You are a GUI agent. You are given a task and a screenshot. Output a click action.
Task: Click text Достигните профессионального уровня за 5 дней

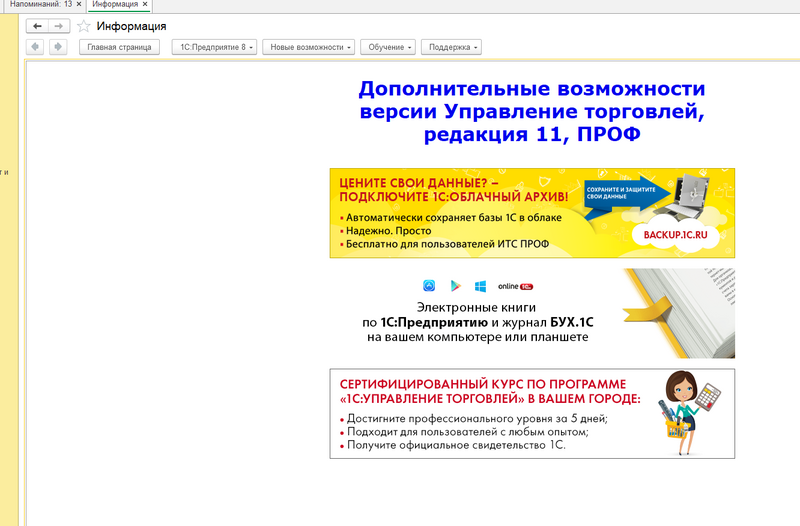tap(477, 418)
